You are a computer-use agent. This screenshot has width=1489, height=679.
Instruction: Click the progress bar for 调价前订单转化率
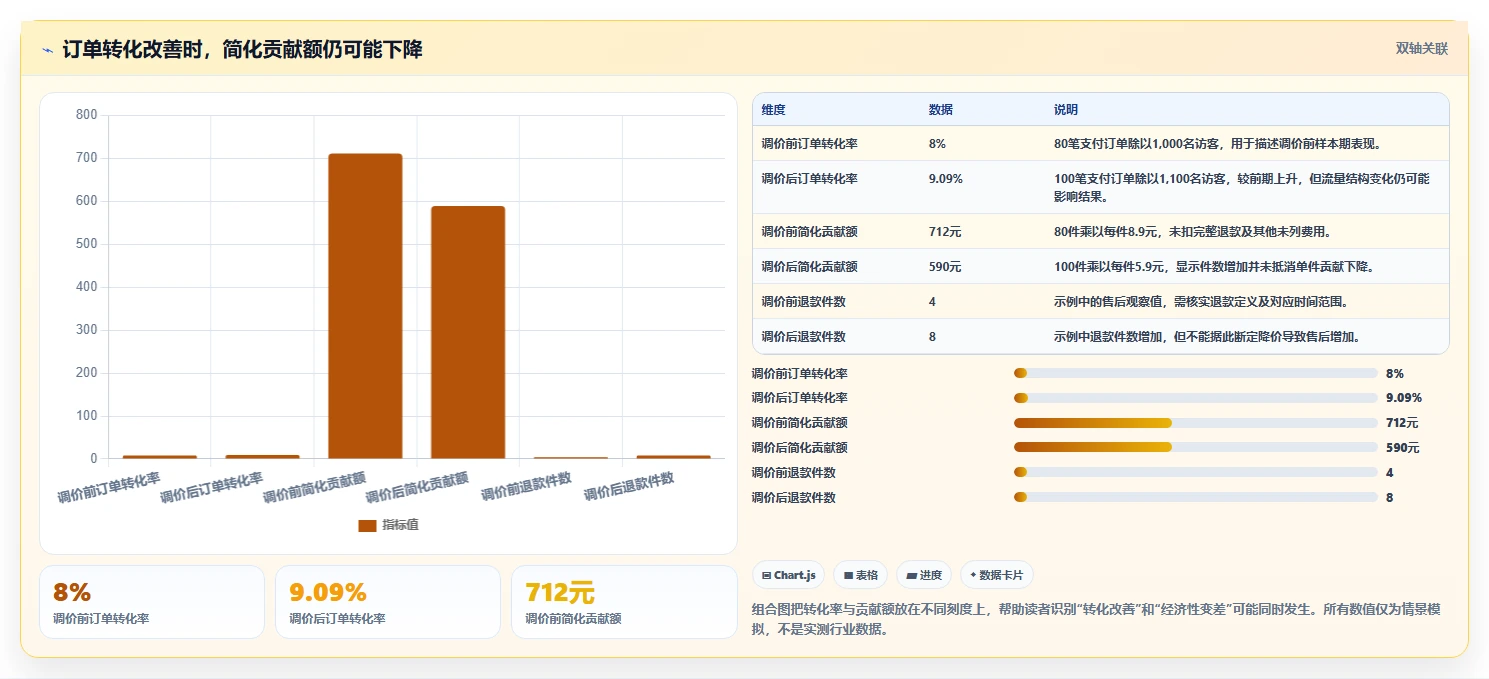coord(1196,373)
